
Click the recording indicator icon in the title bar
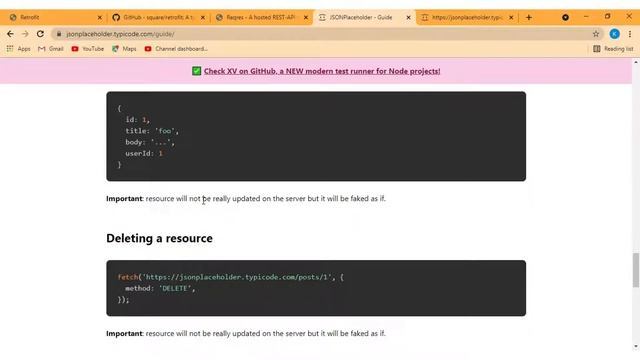pyautogui.click(x=565, y=17)
